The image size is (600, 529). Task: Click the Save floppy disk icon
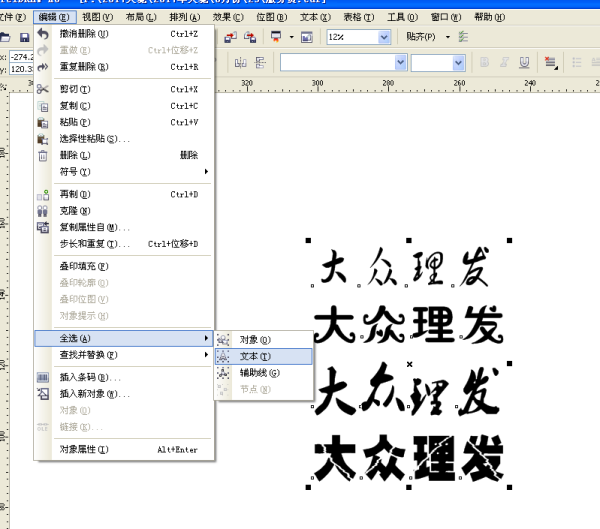[24, 37]
